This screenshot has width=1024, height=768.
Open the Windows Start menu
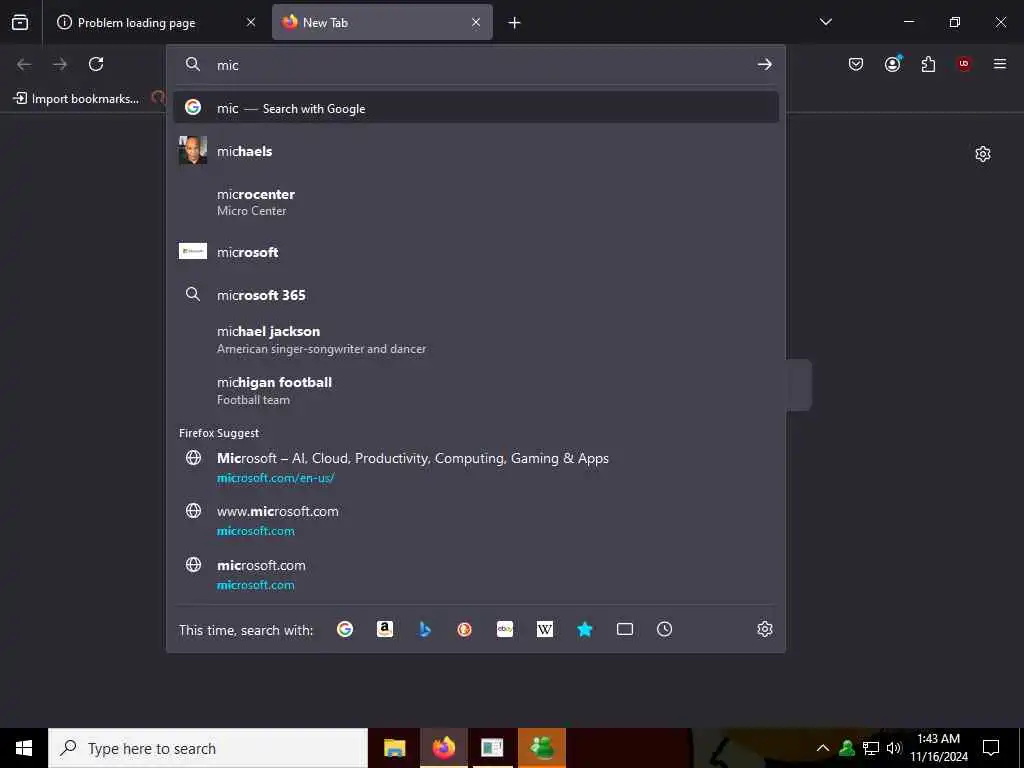[24, 748]
